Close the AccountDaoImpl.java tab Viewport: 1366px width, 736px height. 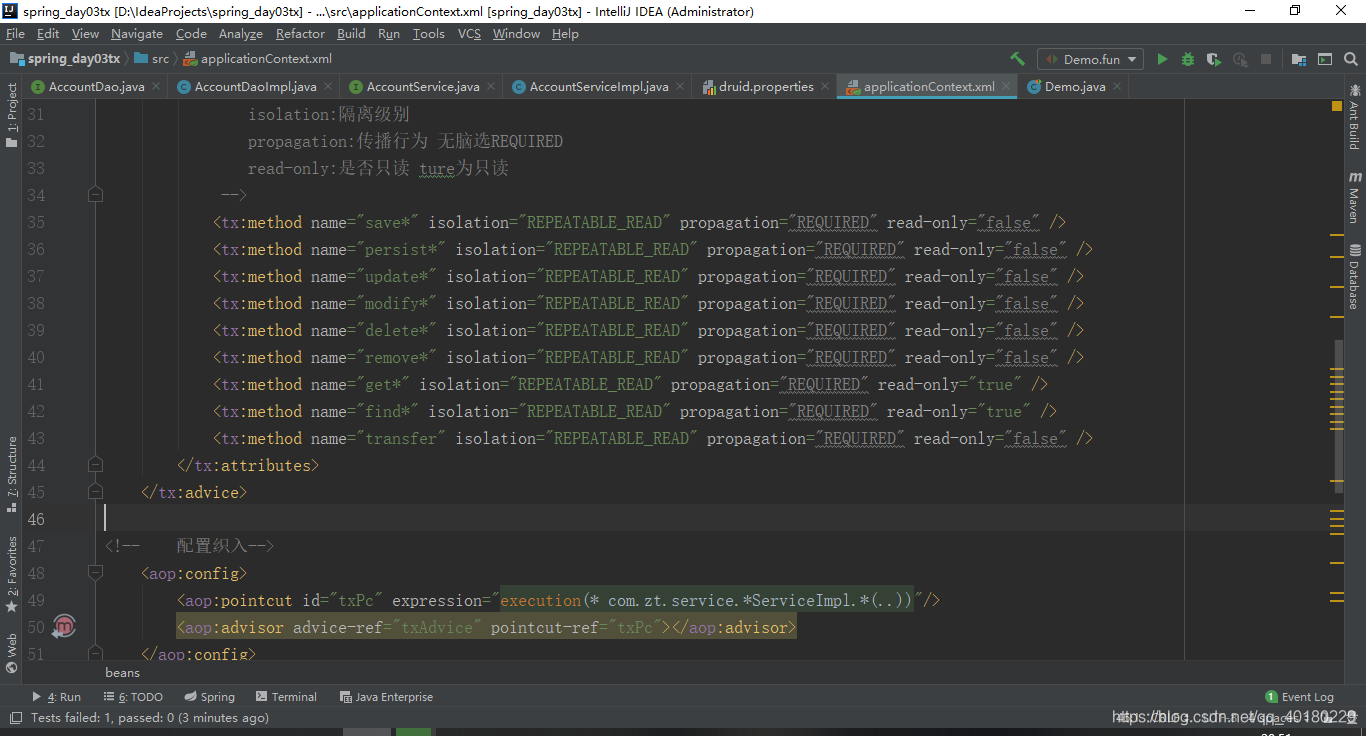pyautogui.click(x=329, y=87)
